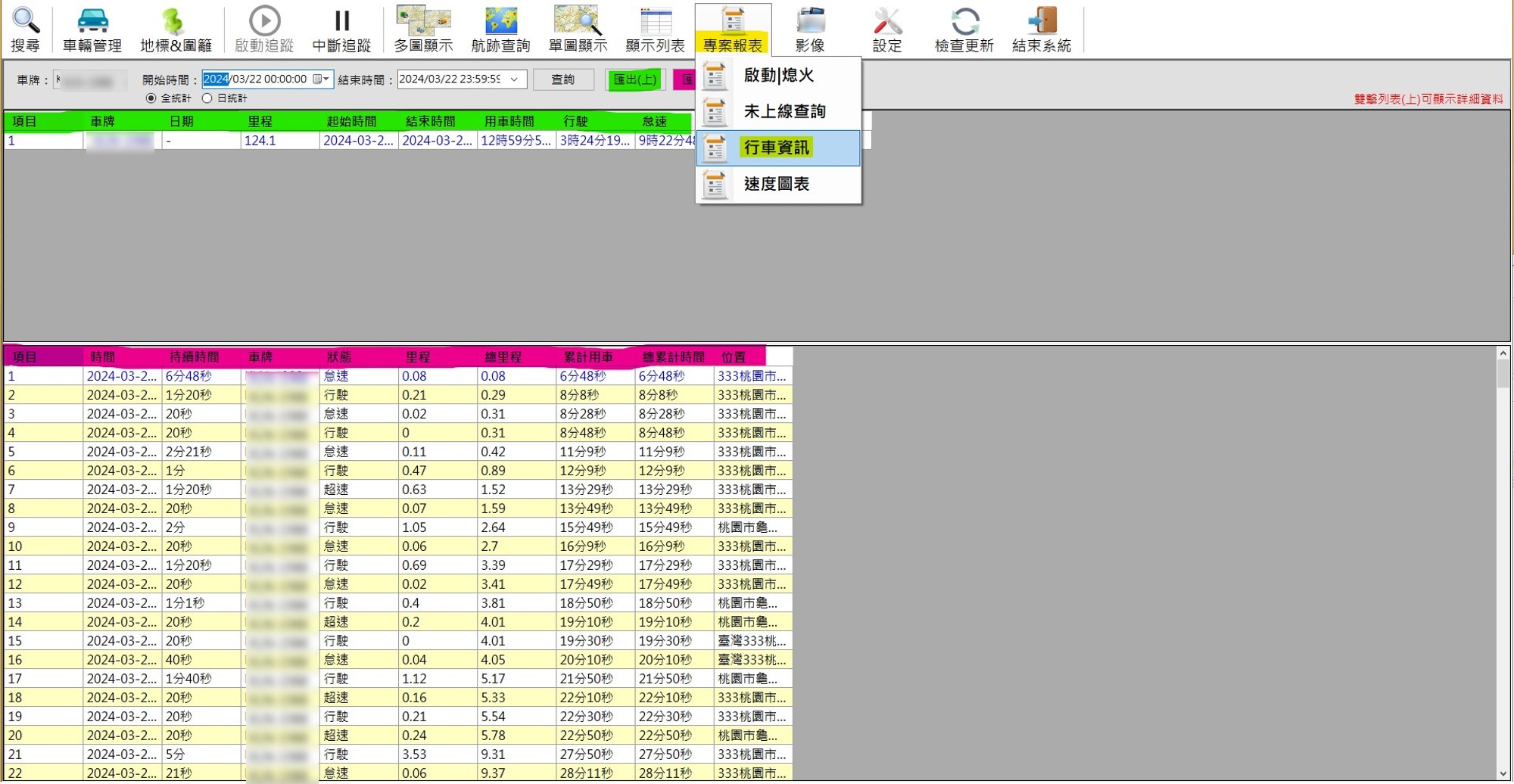
Task: Start tracking with 啟動追蹤
Action: (x=263, y=30)
